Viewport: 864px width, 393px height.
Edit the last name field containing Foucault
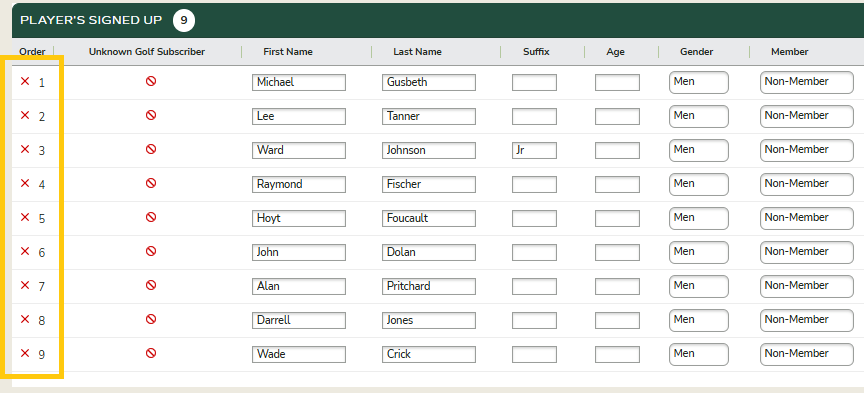(x=429, y=218)
